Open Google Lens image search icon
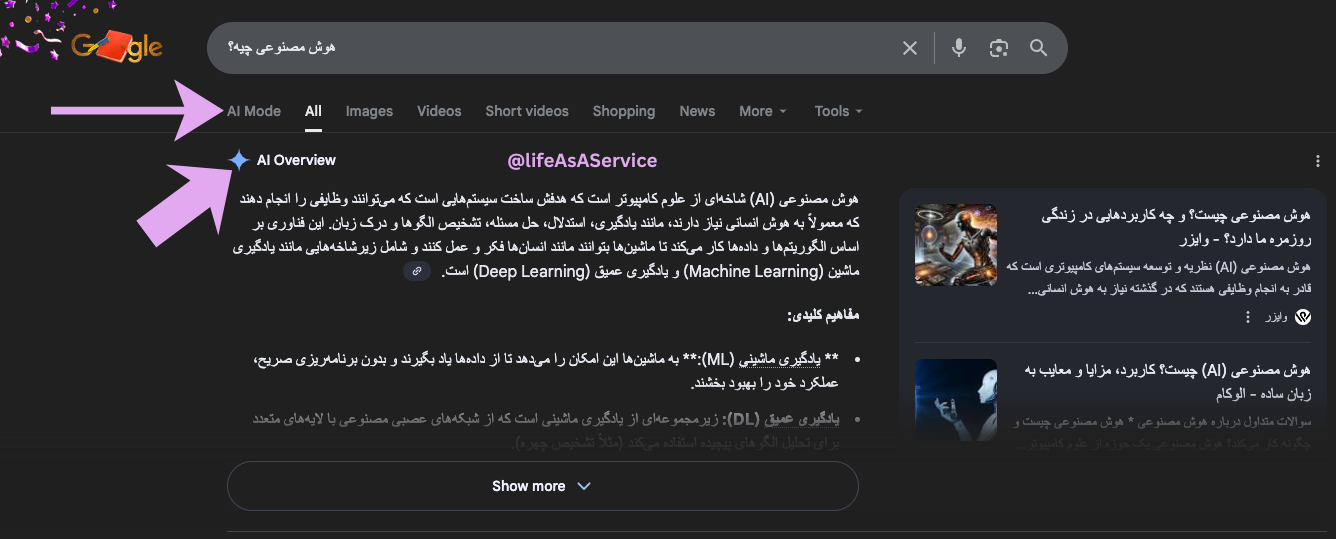 coord(998,48)
